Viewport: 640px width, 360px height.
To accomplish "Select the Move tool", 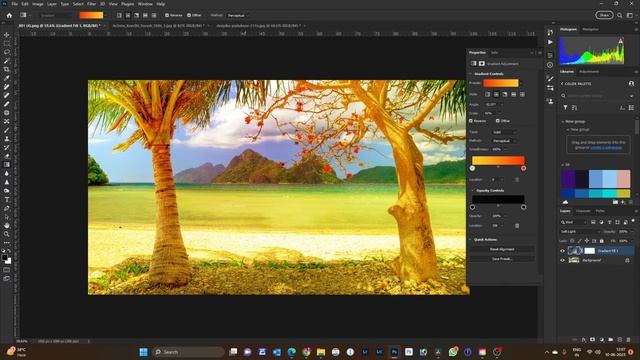I will tap(7, 35).
